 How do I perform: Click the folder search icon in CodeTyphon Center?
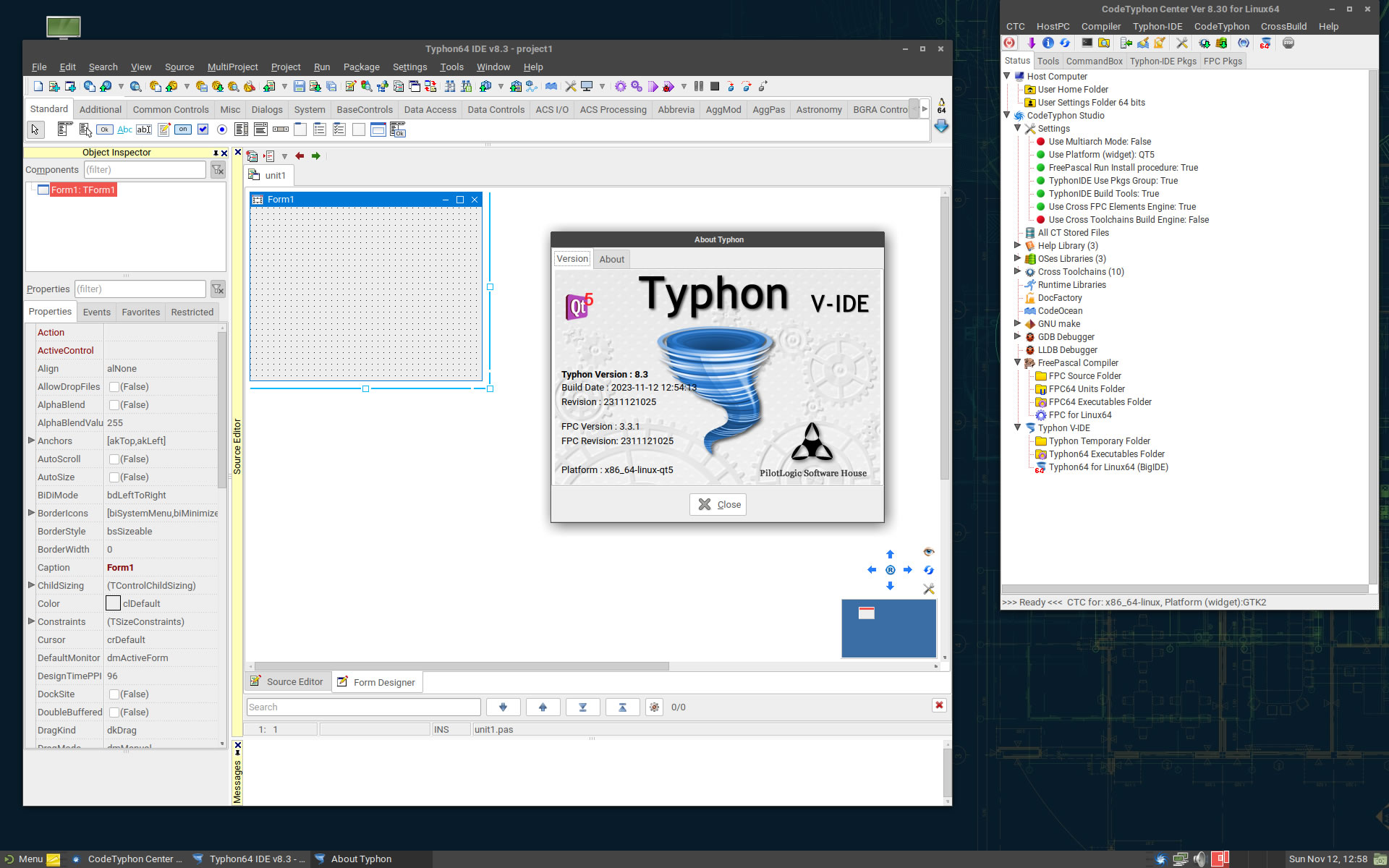[x=1104, y=43]
